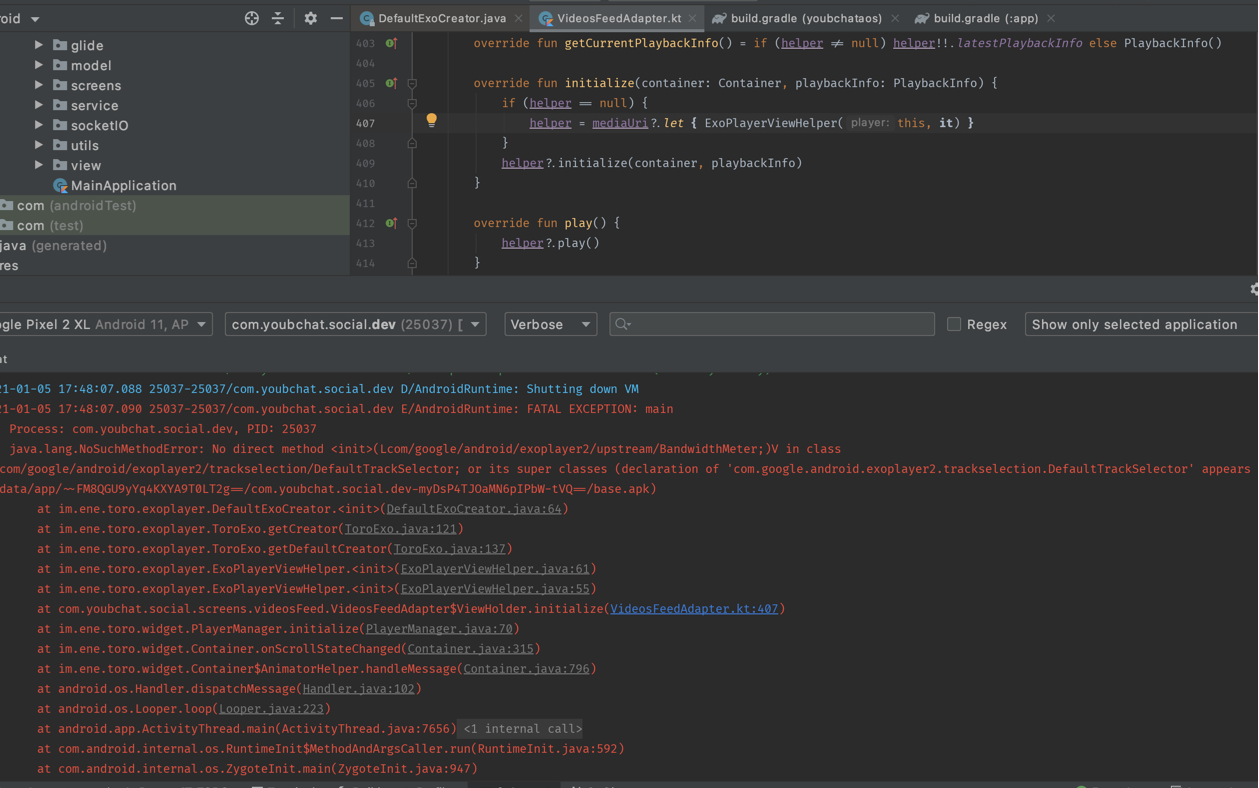Click MainApplication class icon
Image resolution: width=1259 pixels, height=788 pixels.
60,185
